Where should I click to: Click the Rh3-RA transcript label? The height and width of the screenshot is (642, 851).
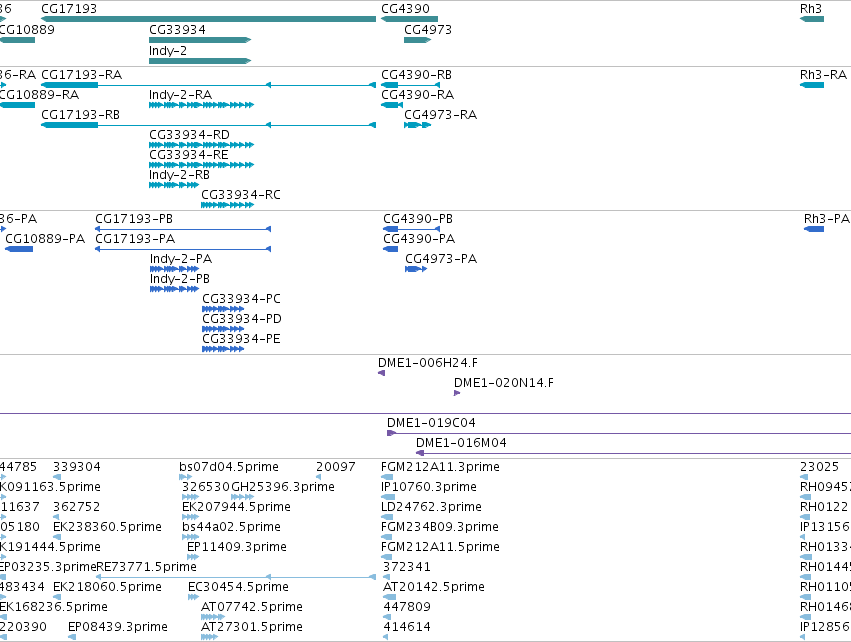[x=823, y=74]
